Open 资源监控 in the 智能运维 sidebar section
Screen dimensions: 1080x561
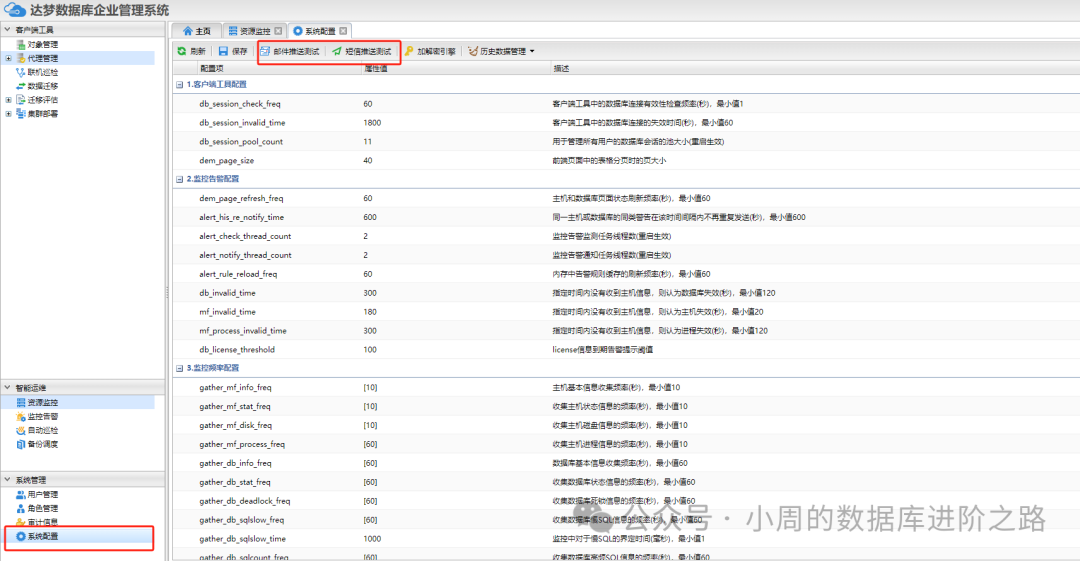coord(43,402)
